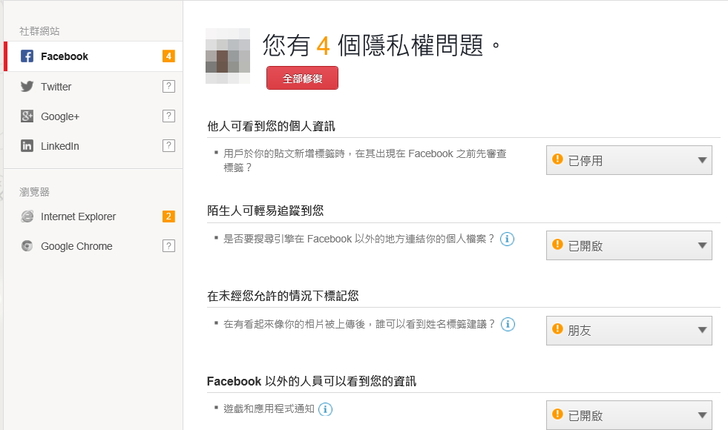Click info icon next to 遊戲和應用程式通知
Viewport: 728px width, 430px height.
pyautogui.click(x=325, y=409)
